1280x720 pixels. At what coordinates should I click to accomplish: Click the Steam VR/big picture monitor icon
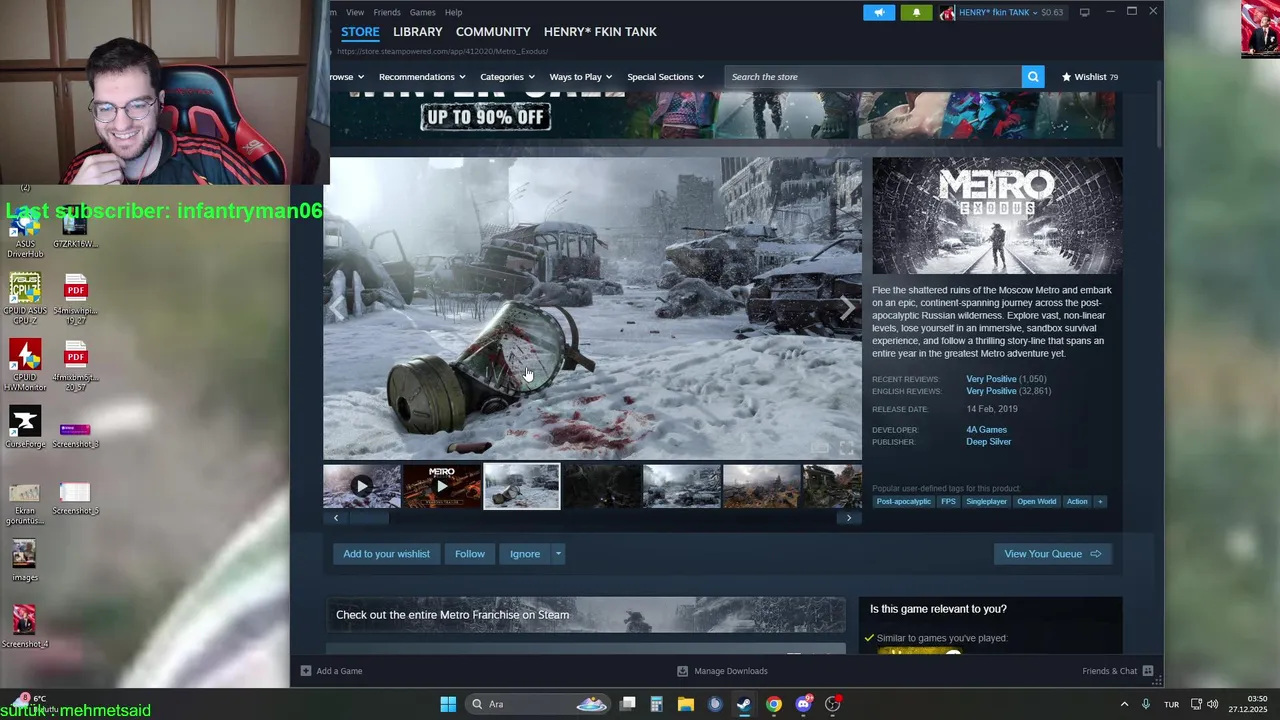tap(1085, 12)
